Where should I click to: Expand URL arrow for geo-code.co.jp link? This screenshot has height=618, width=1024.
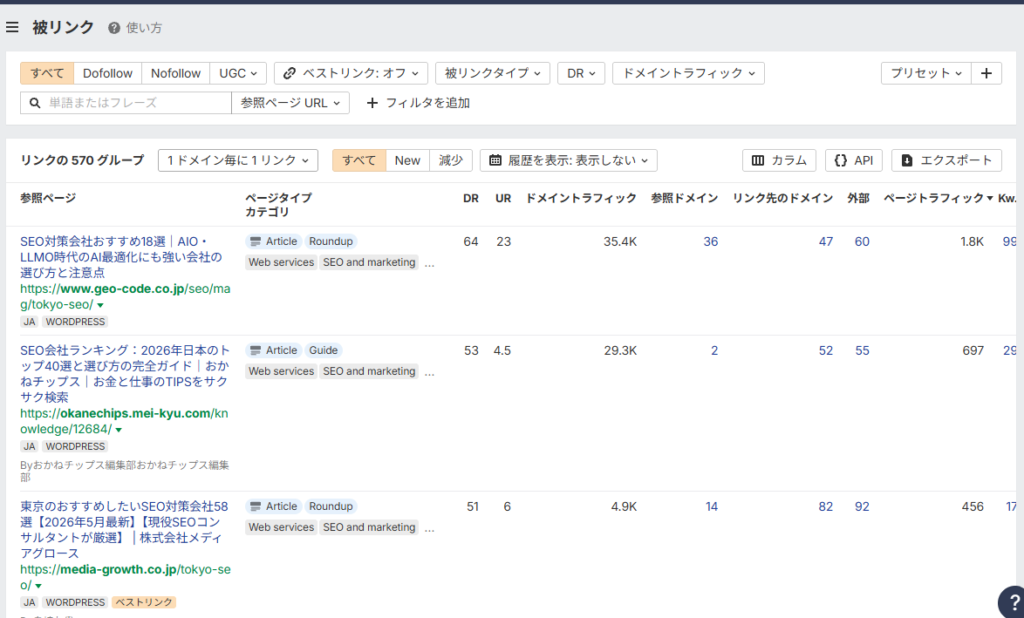click(101, 305)
